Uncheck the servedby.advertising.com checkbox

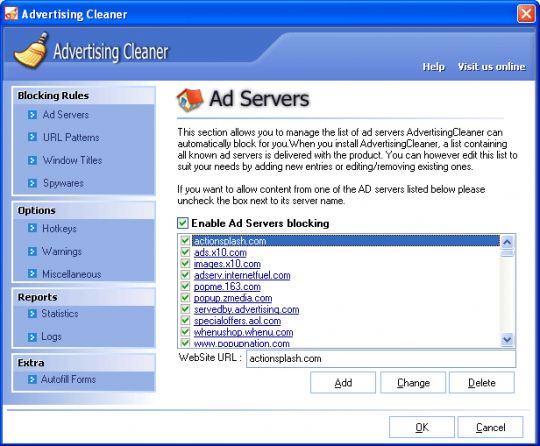pyautogui.click(x=185, y=309)
